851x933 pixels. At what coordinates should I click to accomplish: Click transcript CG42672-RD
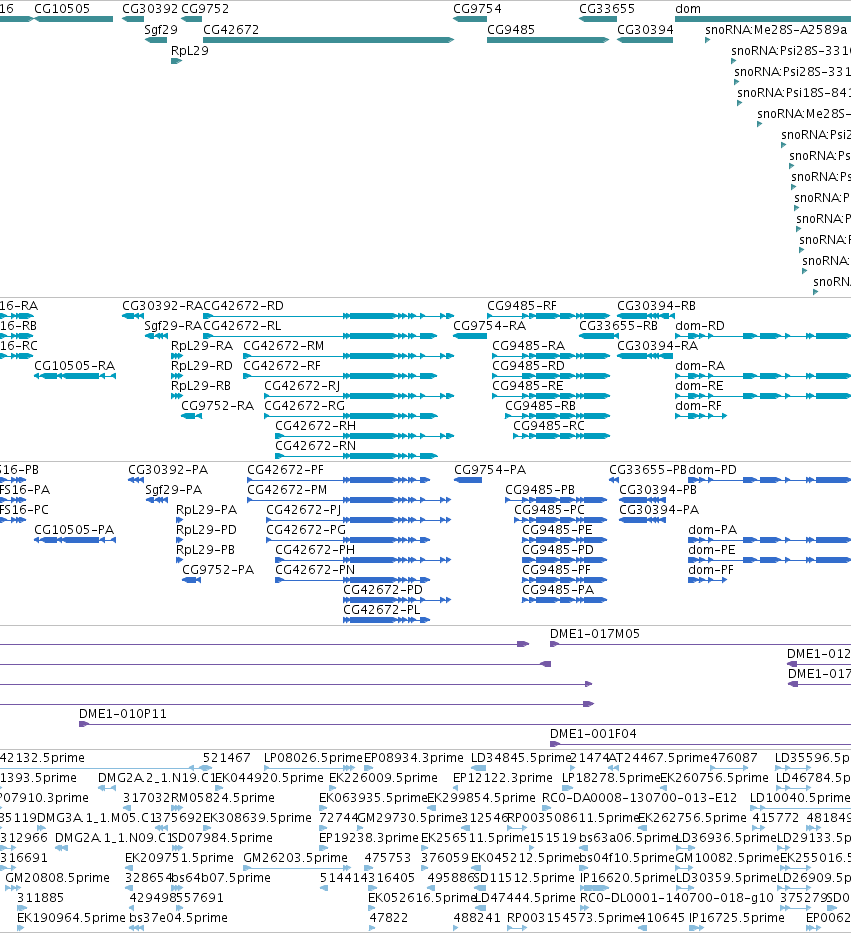click(328, 316)
